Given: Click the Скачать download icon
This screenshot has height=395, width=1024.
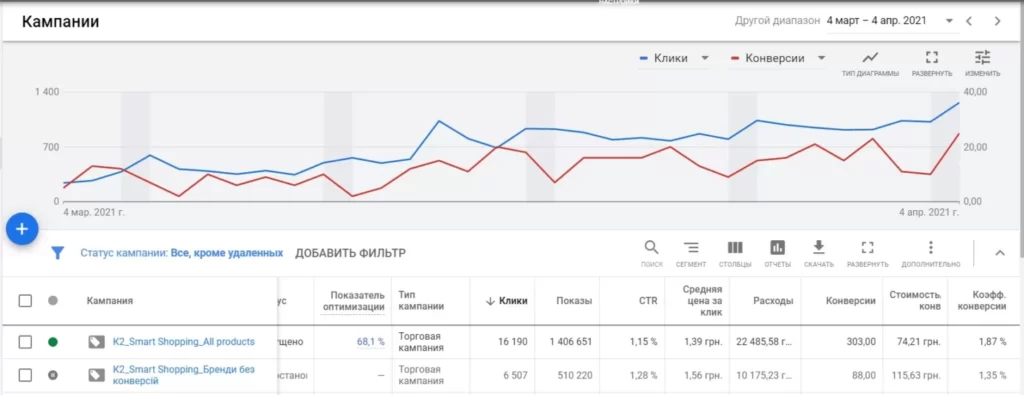Looking at the screenshot, I should click(818, 247).
